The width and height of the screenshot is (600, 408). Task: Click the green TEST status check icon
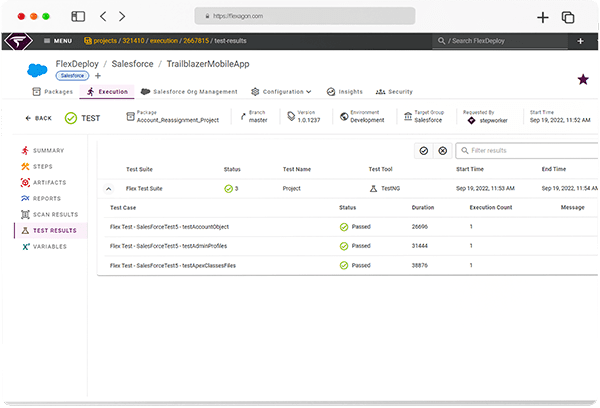point(71,118)
